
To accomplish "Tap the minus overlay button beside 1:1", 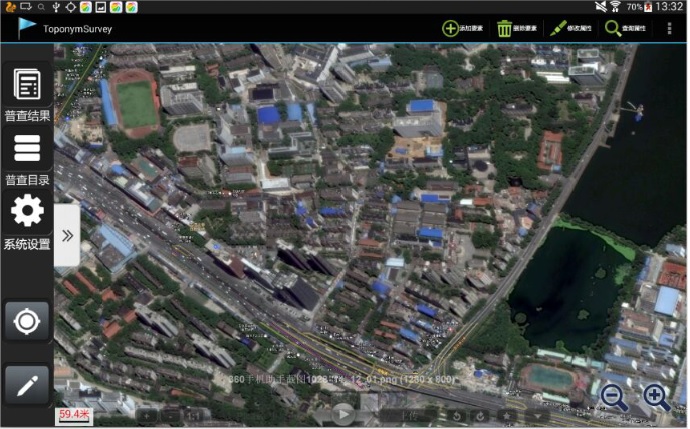I will 171,416.
